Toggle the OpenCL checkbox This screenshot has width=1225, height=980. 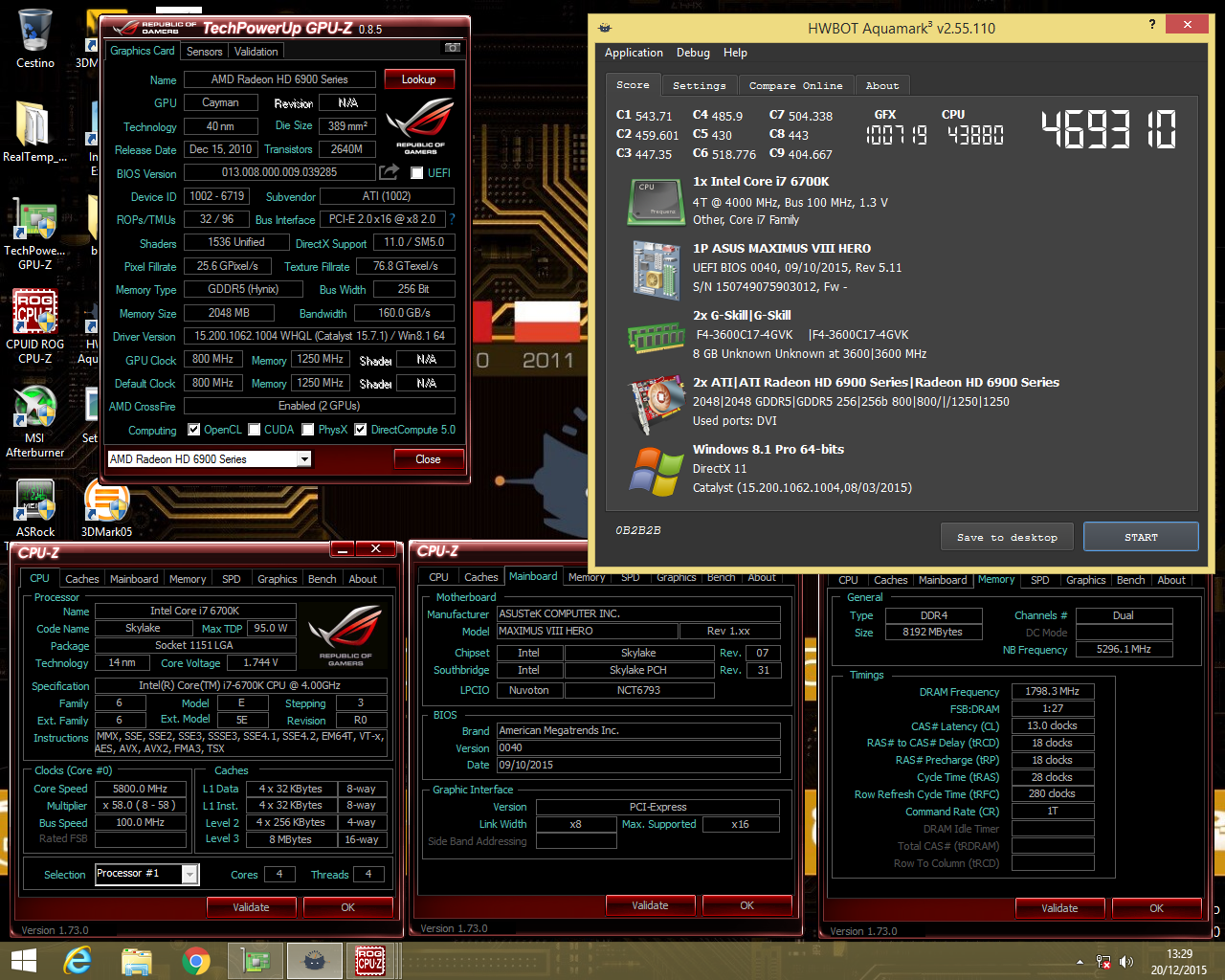coord(194,430)
